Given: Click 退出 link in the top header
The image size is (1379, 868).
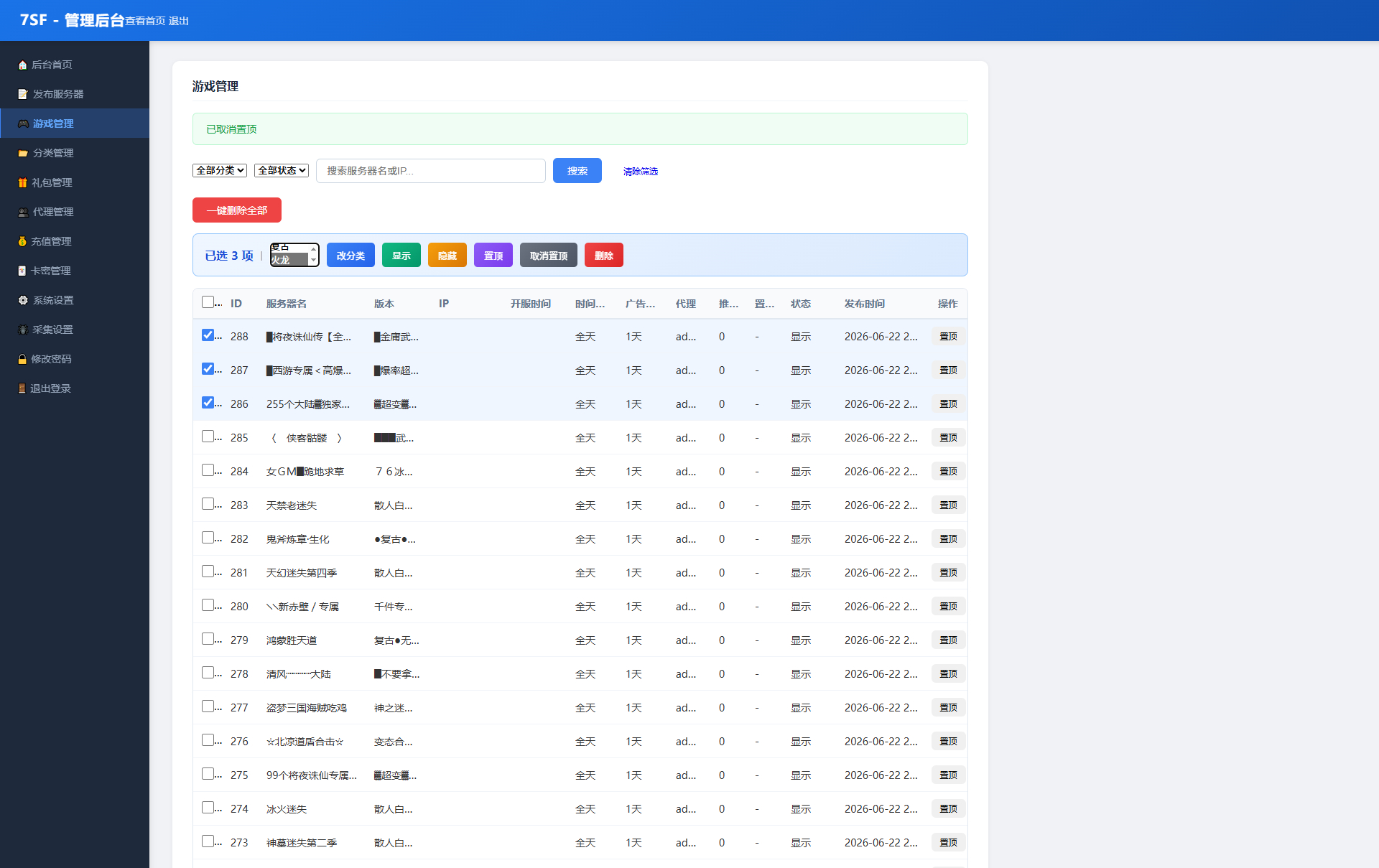Looking at the screenshot, I should pos(179,21).
